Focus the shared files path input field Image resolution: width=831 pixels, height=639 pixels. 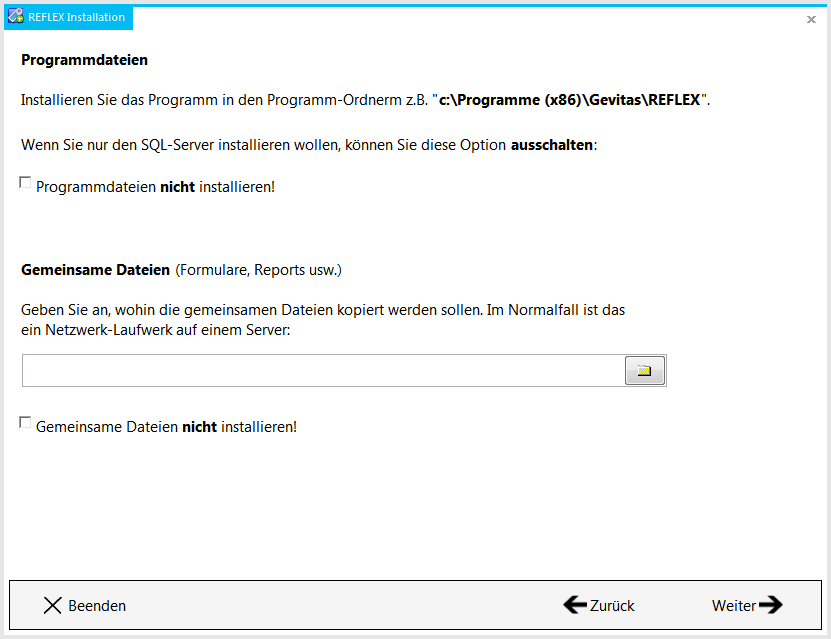coord(323,370)
